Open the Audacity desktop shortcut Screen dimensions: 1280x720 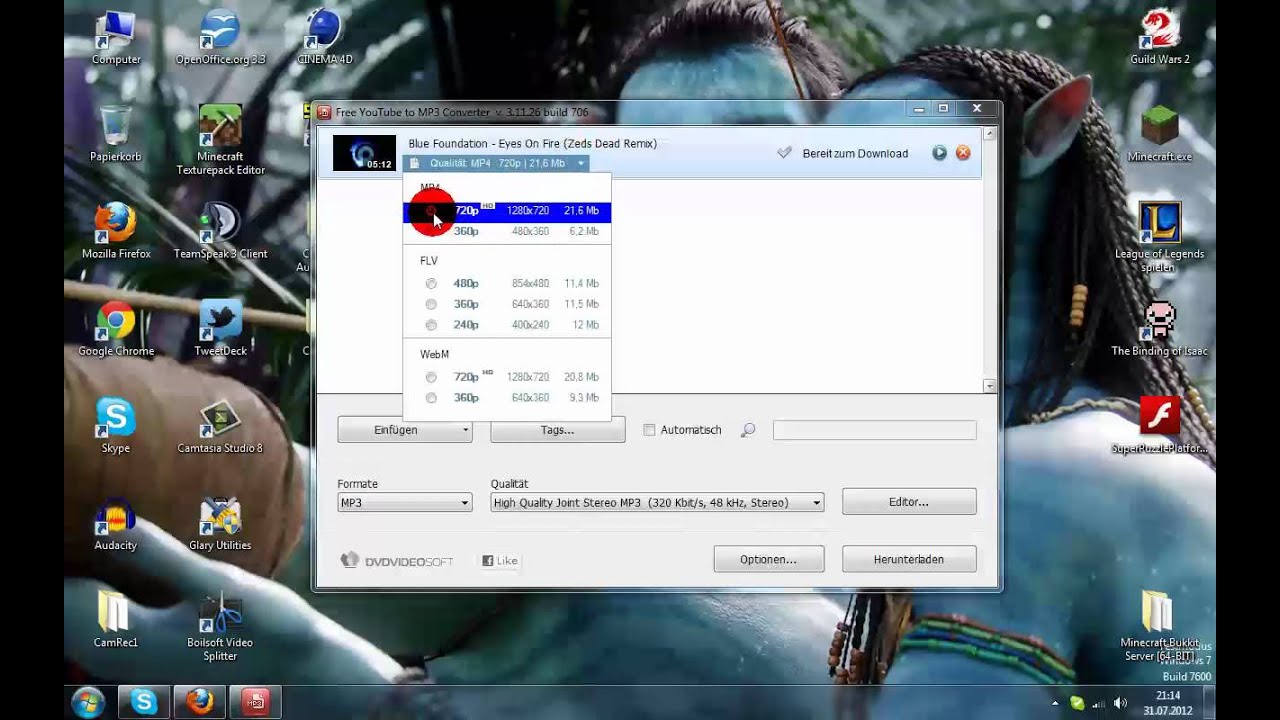(116, 523)
